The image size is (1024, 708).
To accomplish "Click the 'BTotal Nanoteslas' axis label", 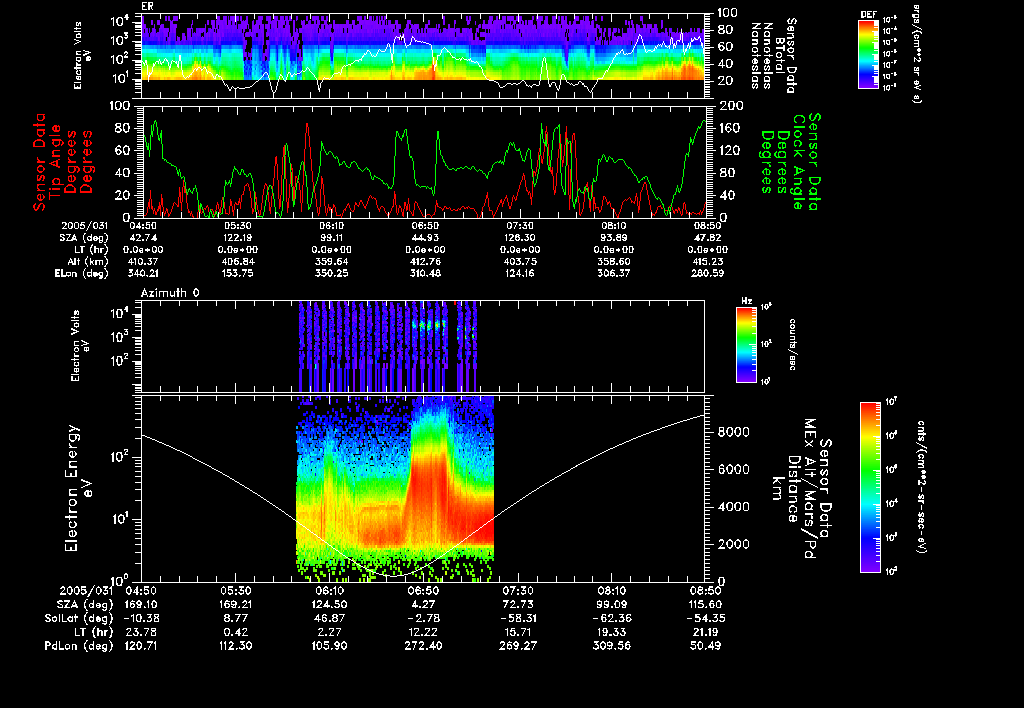I will (774, 55).
